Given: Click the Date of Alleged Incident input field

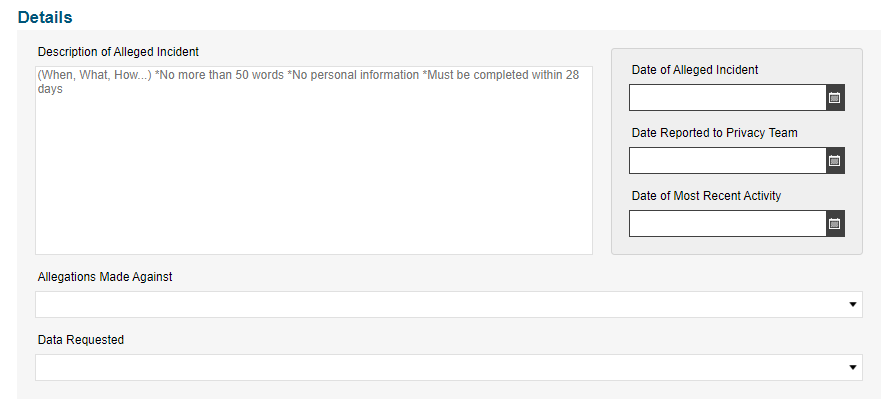Looking at the screenshot, I should click(x=728, y=97).
